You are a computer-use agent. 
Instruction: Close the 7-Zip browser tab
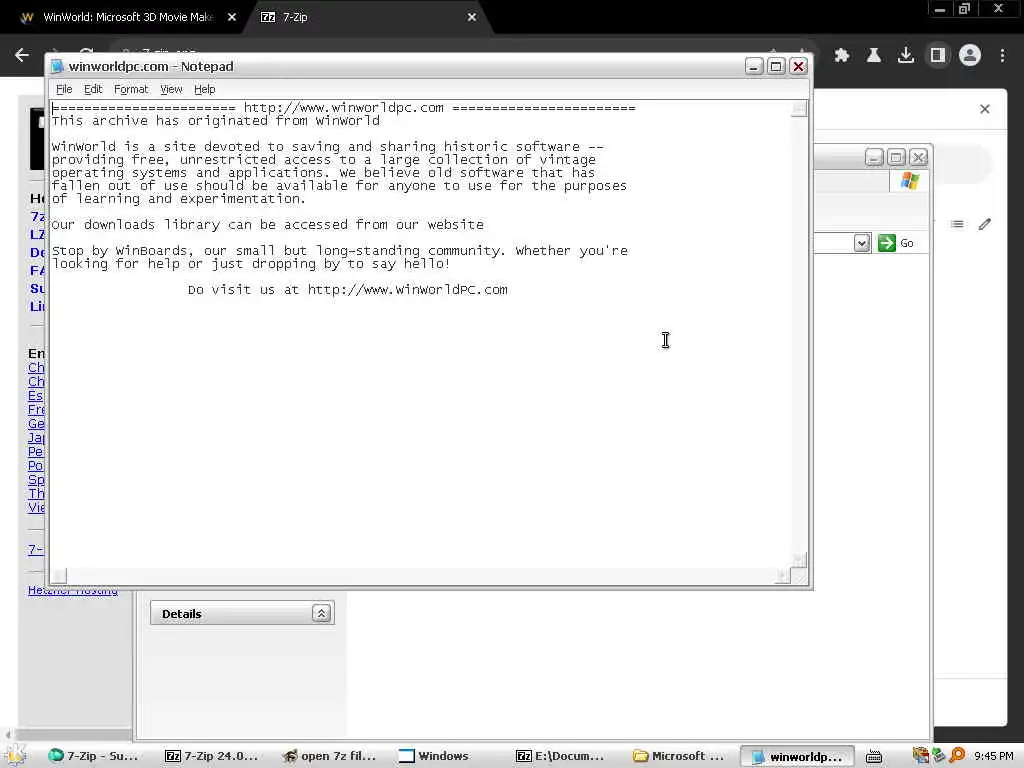click(472, 17)
